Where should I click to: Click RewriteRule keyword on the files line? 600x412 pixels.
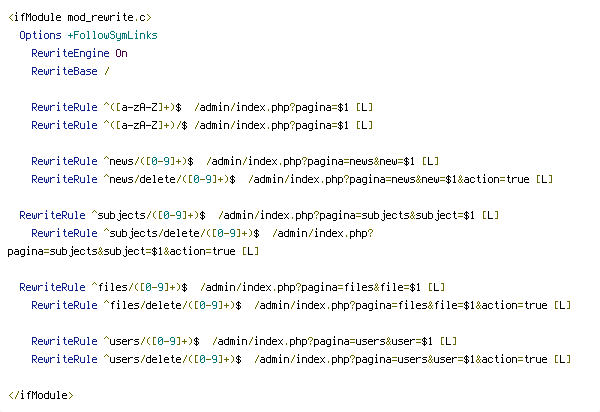click(x=52, y=287)
